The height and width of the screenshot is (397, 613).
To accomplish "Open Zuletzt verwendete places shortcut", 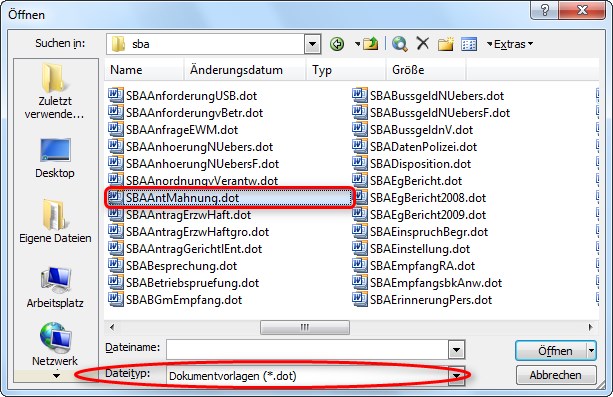I will (x=55, y=92).
